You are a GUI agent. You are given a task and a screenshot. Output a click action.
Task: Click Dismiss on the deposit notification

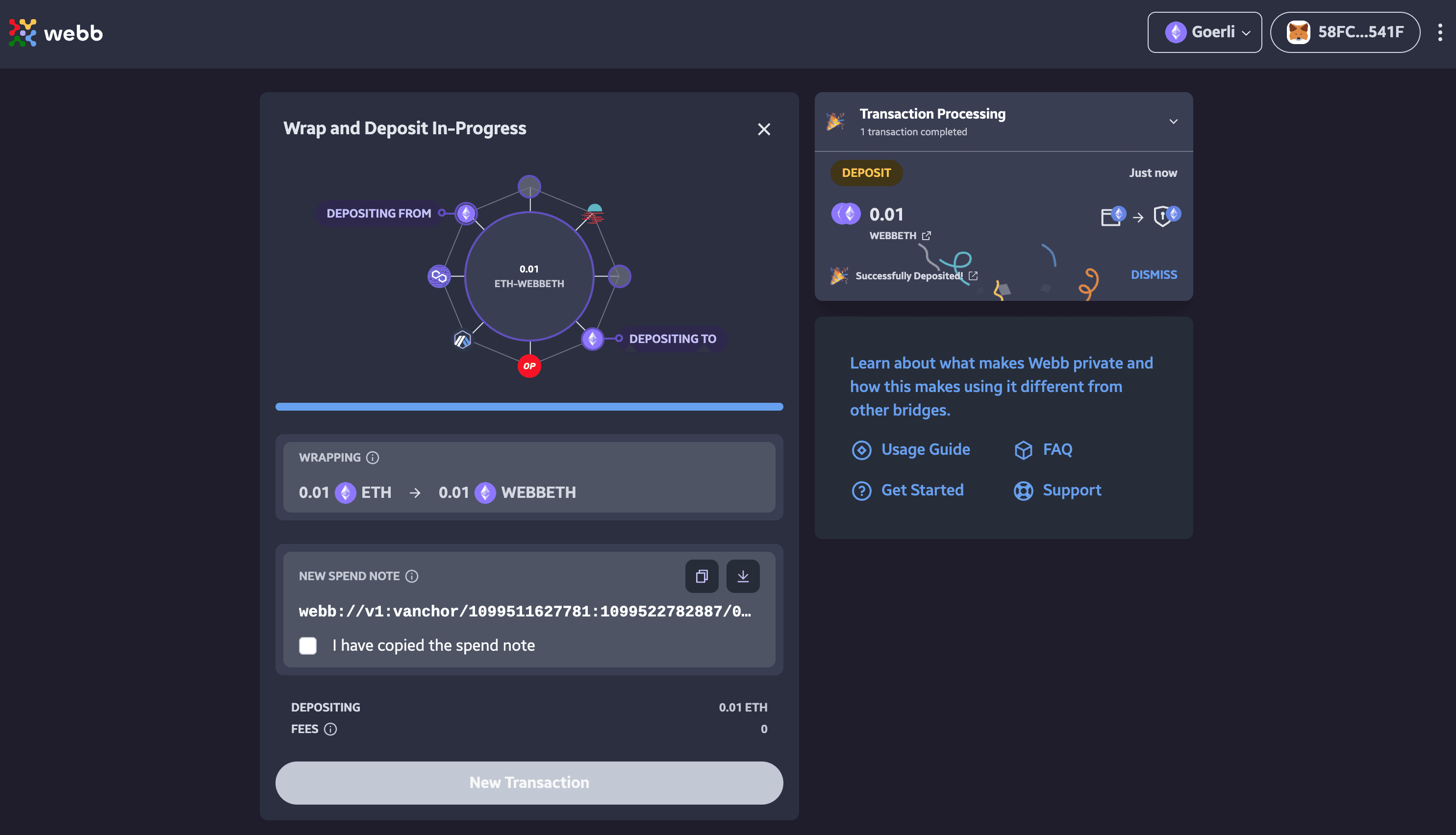pos(1153,275)
